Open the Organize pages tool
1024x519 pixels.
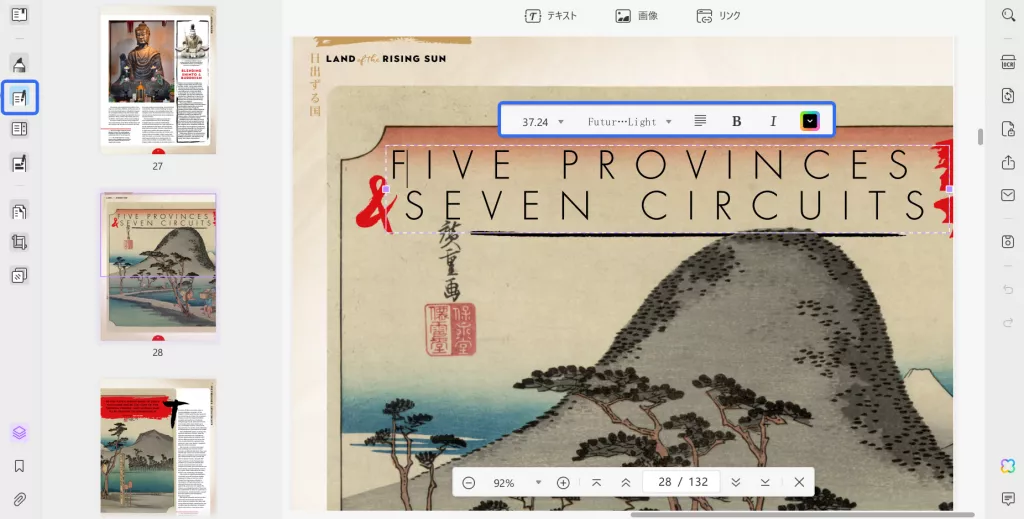tap(19, 129)
